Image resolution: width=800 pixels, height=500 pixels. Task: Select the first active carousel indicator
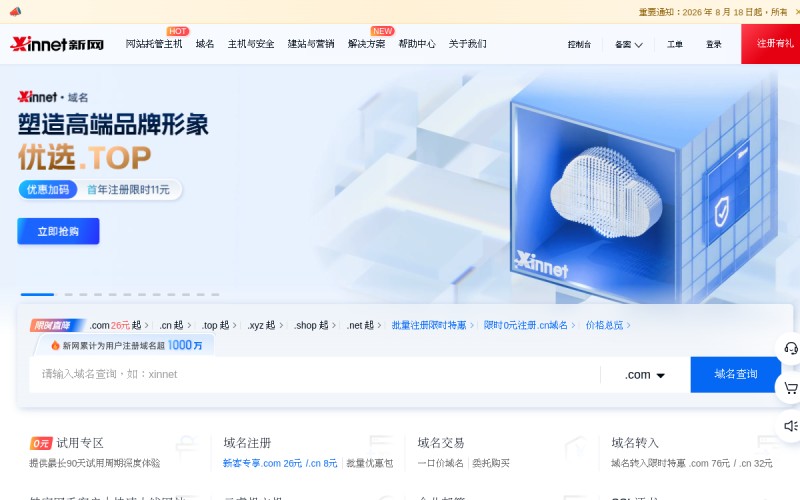(37, 294)
